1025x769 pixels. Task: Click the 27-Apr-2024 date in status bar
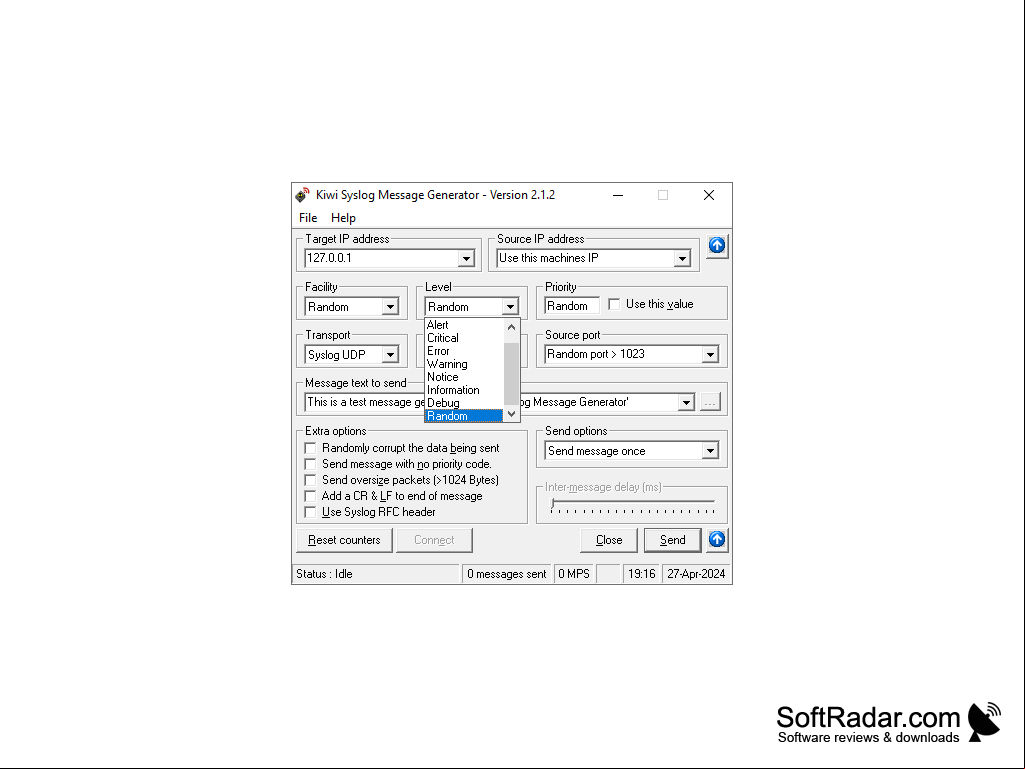point(696,574)
